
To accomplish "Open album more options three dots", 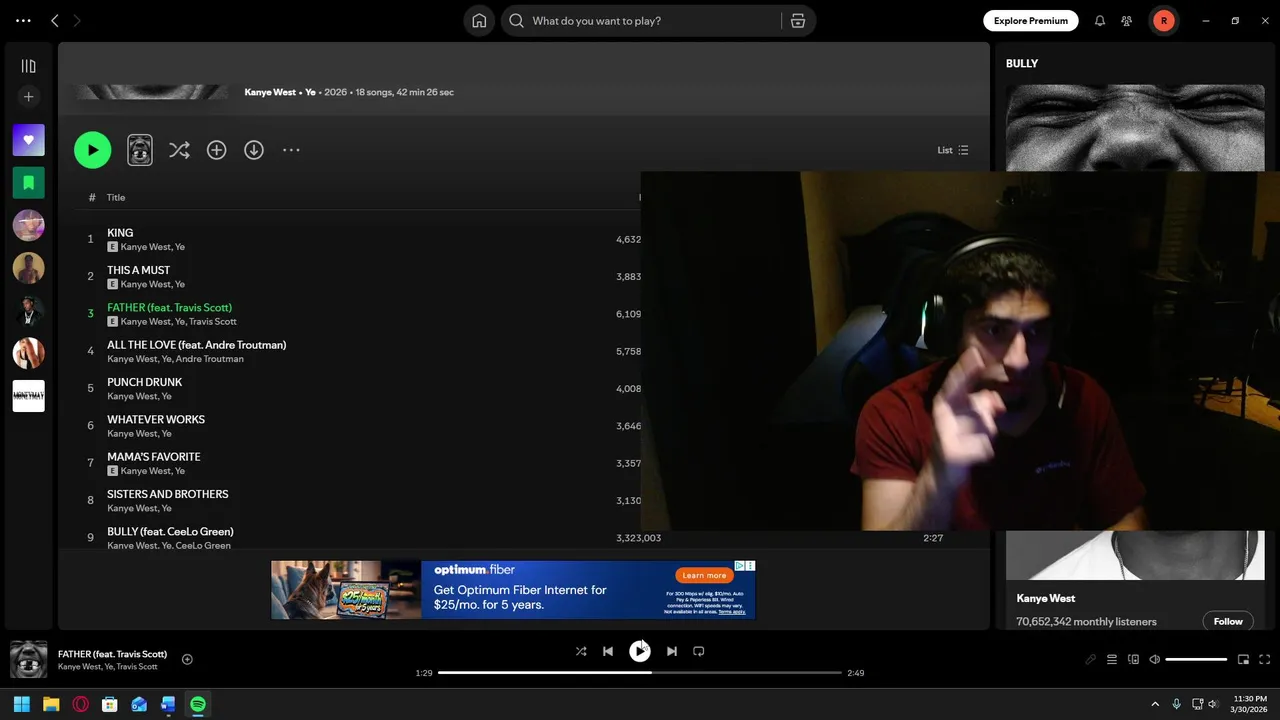I will coord(291,150).
